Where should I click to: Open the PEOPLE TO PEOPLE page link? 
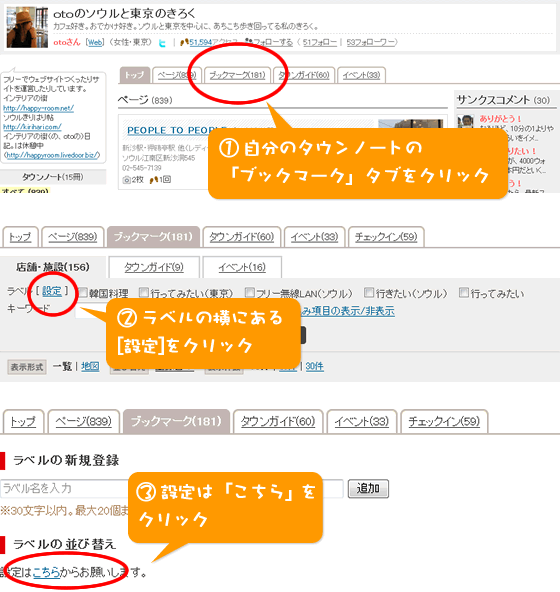[x=177, y=131]
